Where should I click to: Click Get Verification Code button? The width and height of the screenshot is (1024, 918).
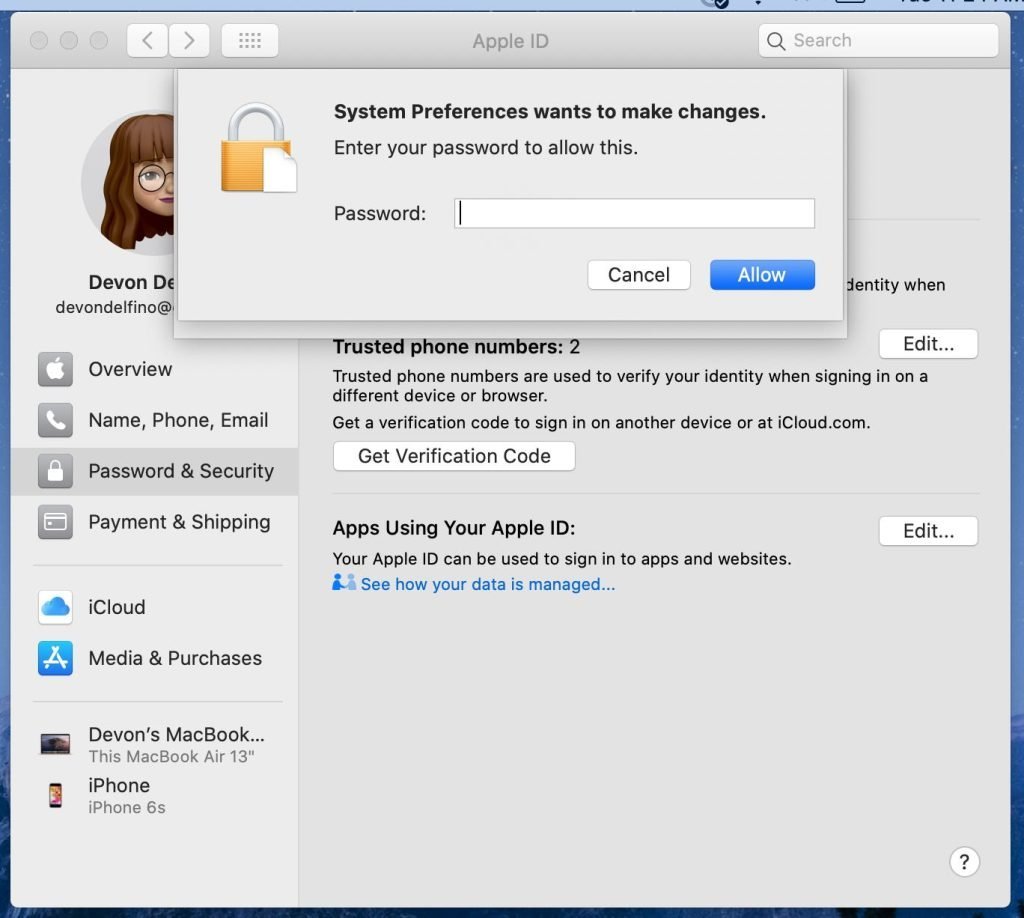coord(454,456)
